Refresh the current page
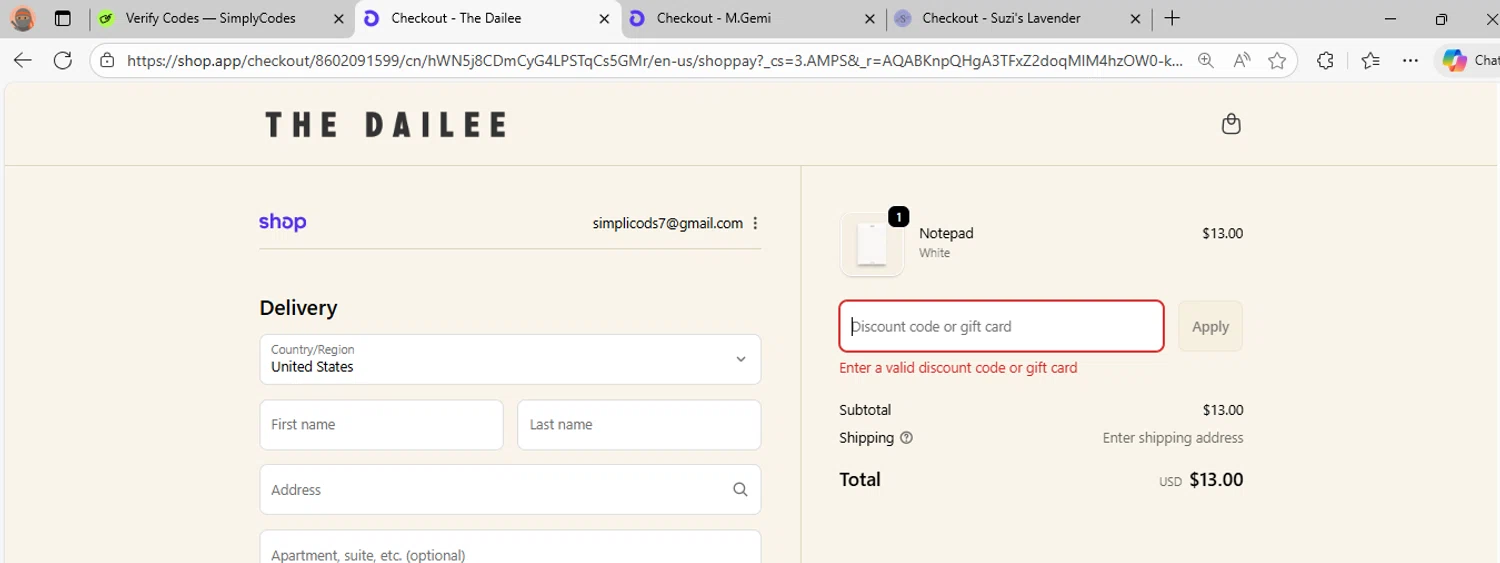Screen dimensions: 1500x563 point(63,60)
